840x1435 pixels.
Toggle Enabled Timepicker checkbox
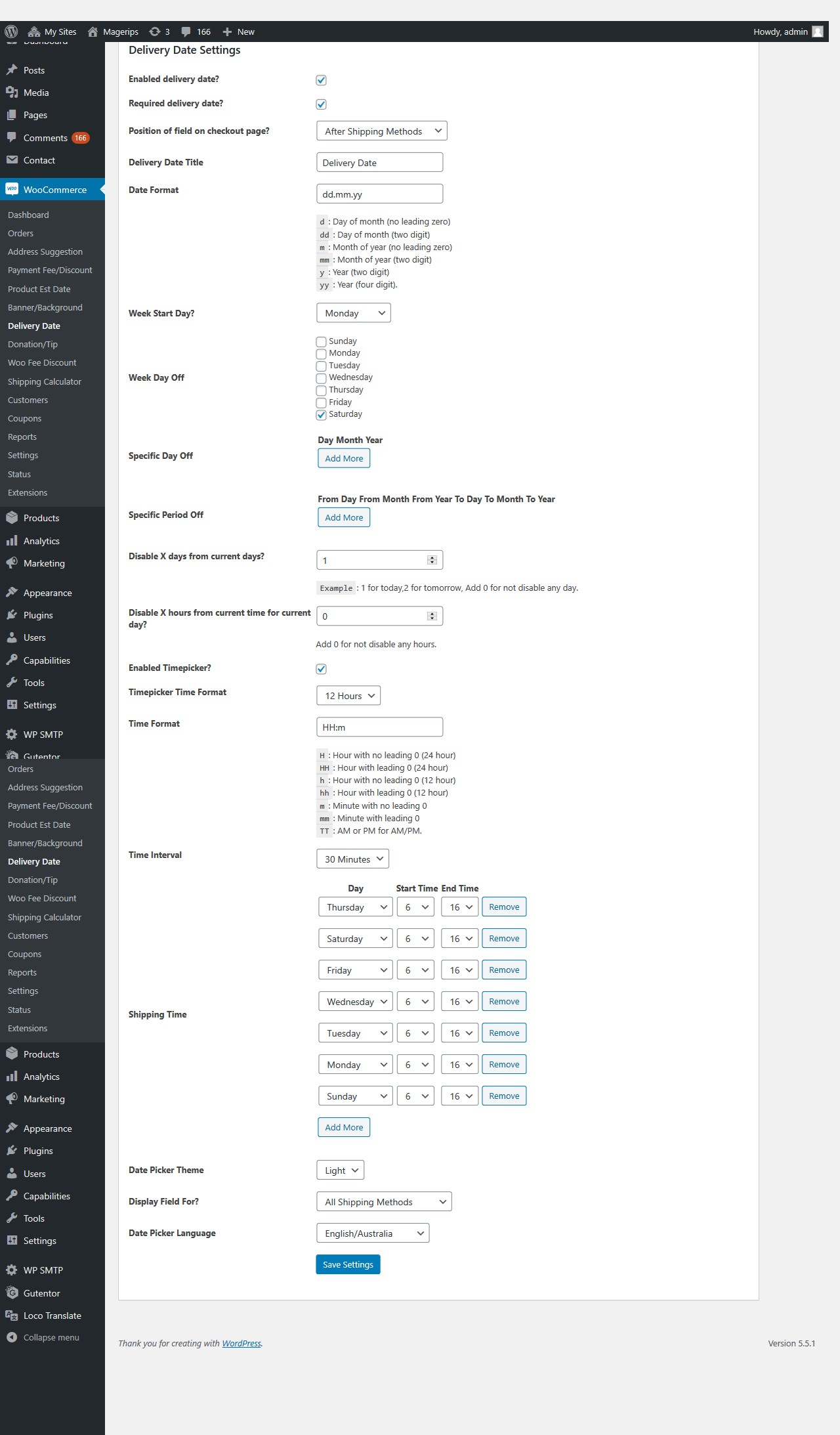pyautogui.click(x=322, y=669)
